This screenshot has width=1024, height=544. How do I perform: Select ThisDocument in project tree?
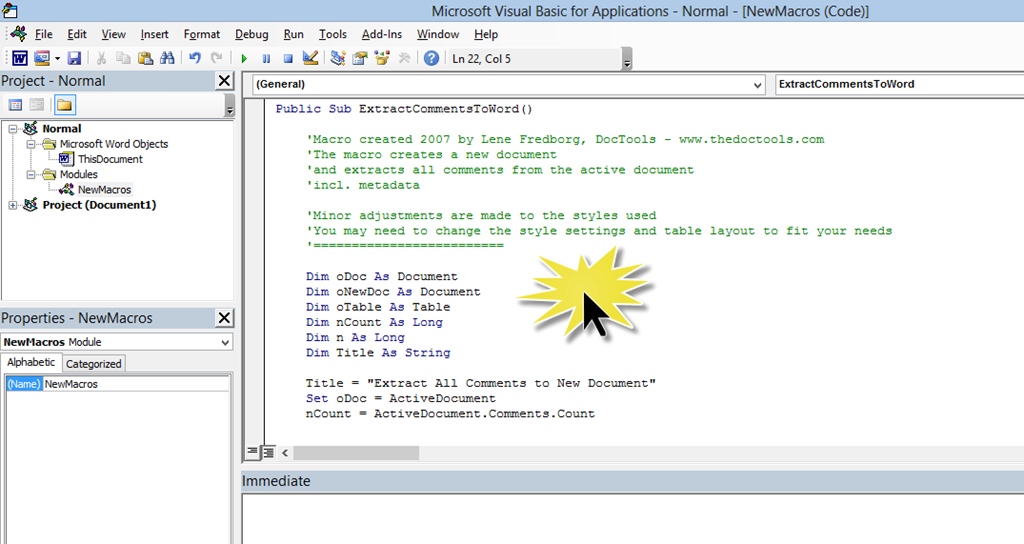pos(110,159)
